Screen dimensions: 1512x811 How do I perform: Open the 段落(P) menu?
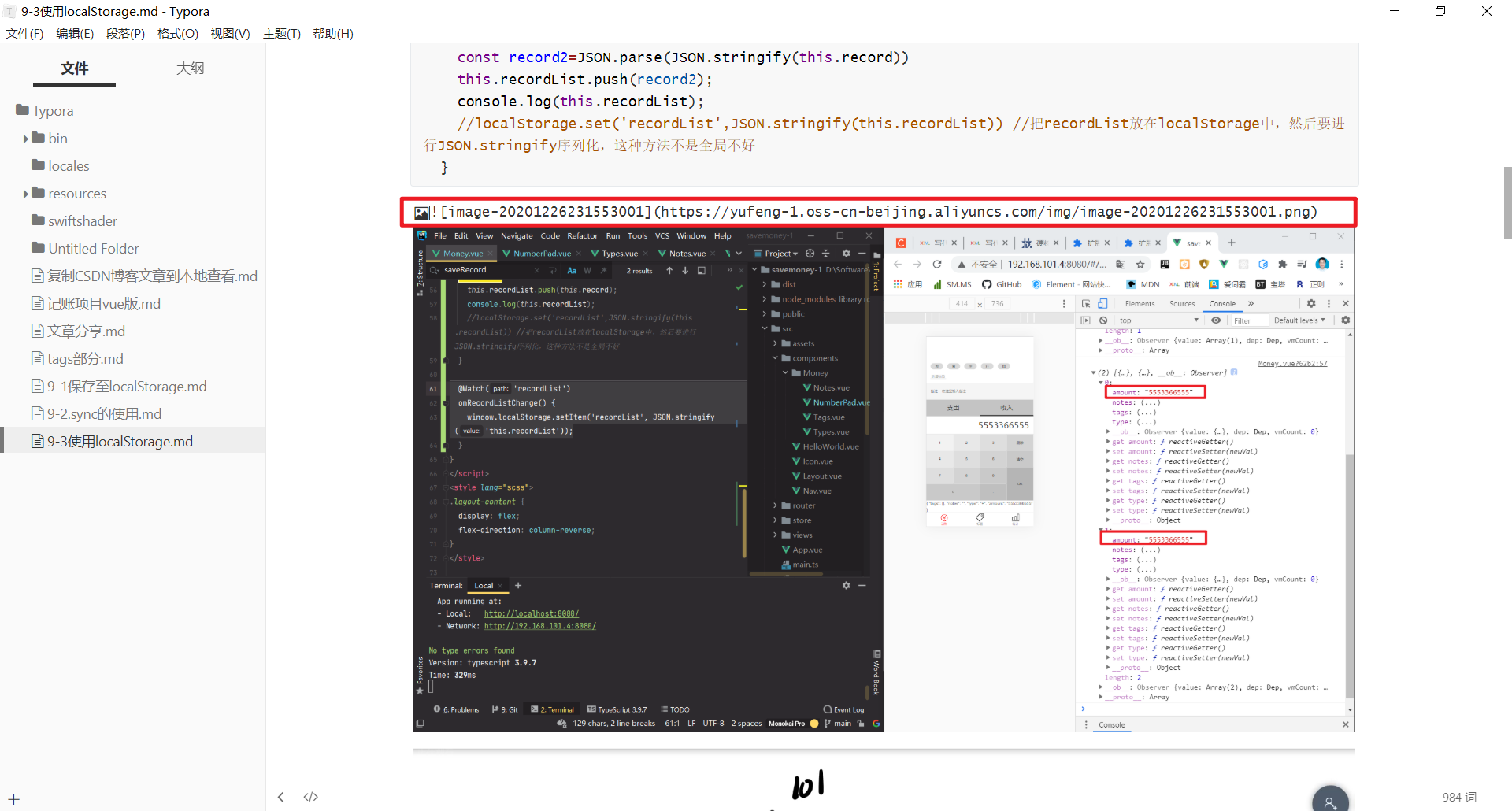(x=125, y=34)
